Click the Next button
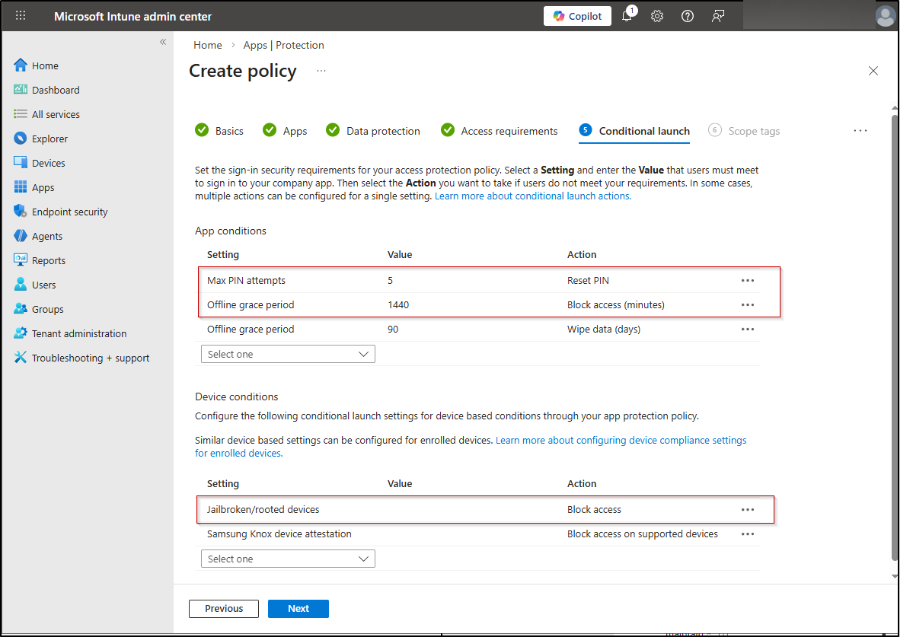This screenshot has height=637, width=900. [x=298, y=608]
